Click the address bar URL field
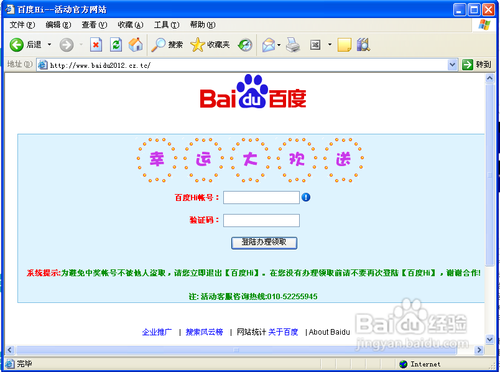The image size is (500, 372). point(248,65)
